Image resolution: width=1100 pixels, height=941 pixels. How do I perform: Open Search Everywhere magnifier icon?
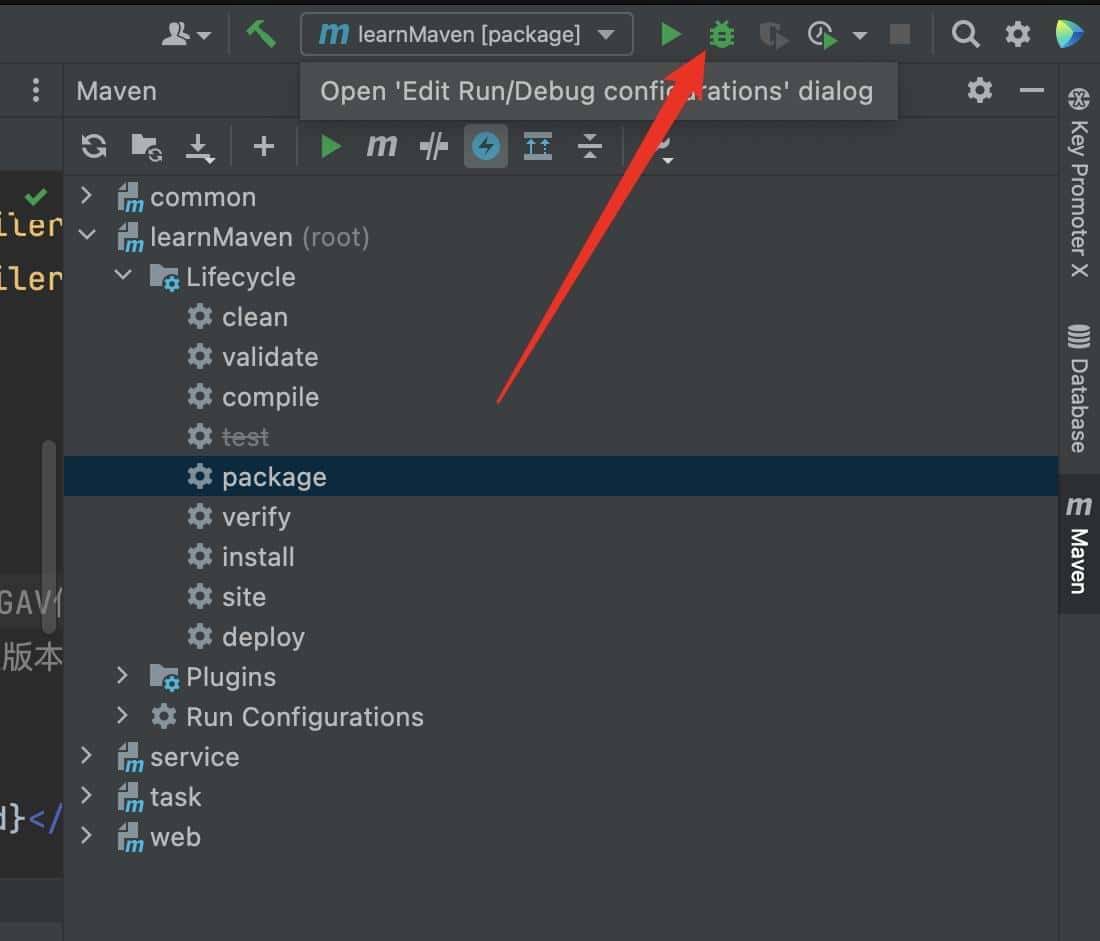965,35
